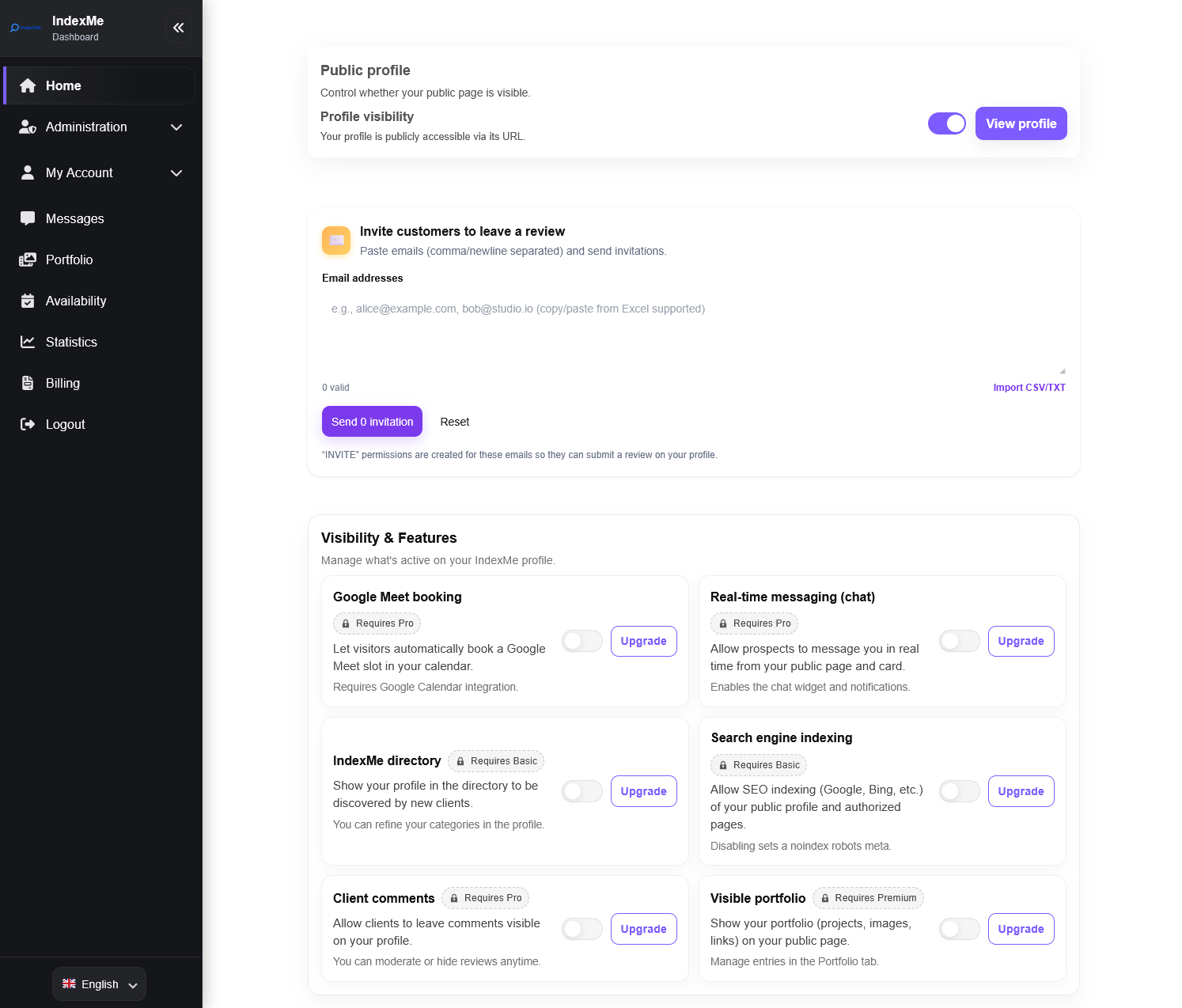The image size is (1182, 1008).
Task: Collapse the sidebar with the double-chevron
Action: point(179,28)
